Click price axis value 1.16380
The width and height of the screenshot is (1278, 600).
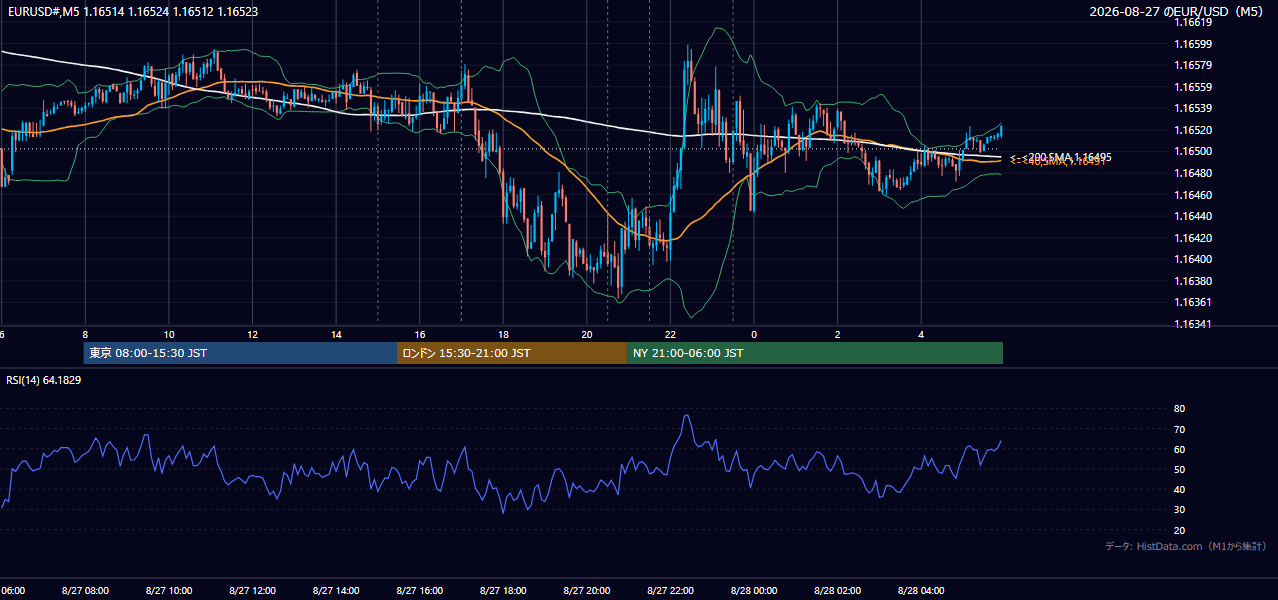pos(1192,281)
